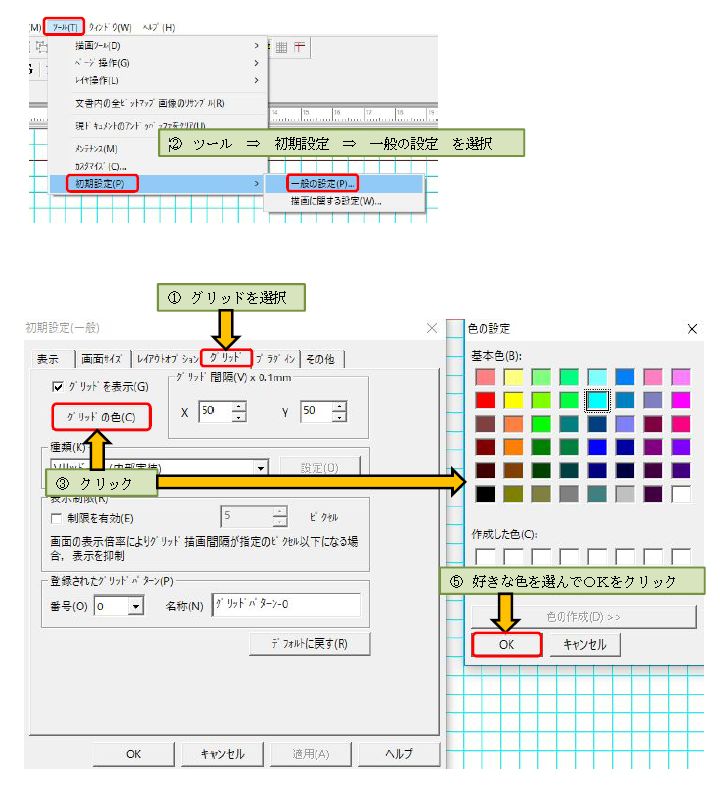Image resolution: width=720 pixels, height=790 pixels.
Task: Click the 適用(A) button
Action: click(x=311, y=754)
